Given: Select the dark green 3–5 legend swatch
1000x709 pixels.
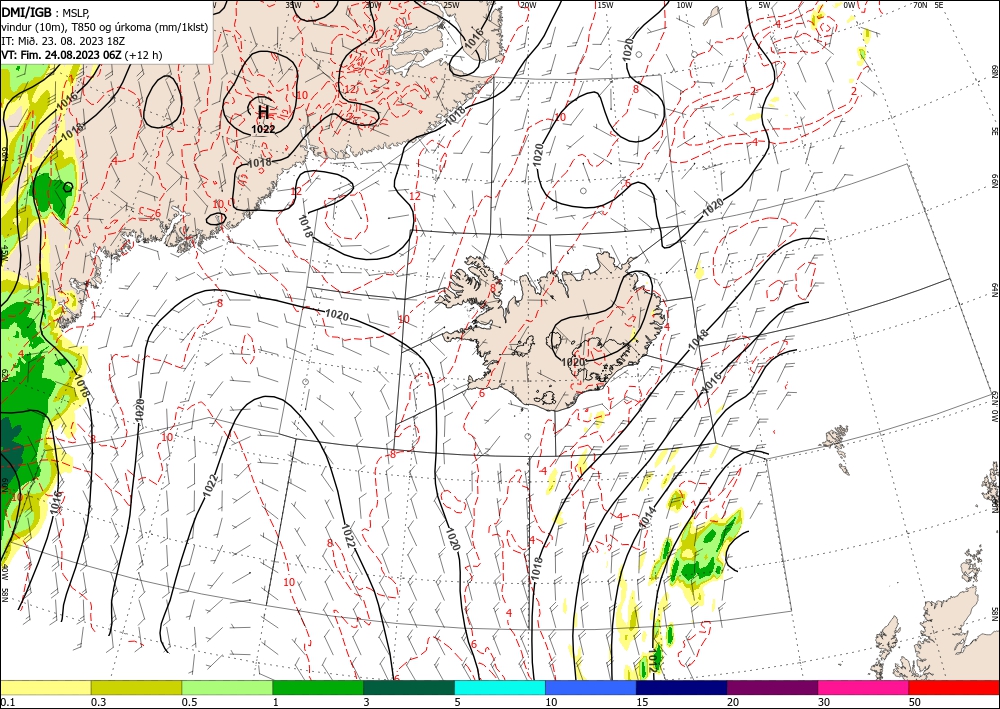Looking at the screenshot, I should pyautogui.click(x=409, y=688).
